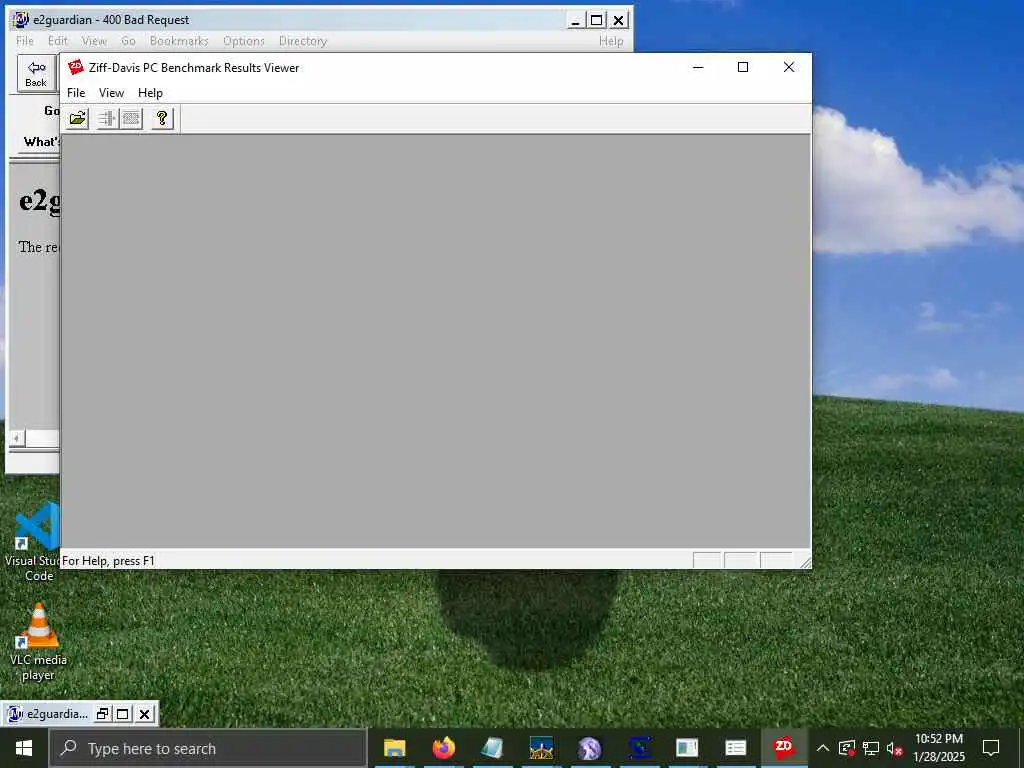Click the Windows Start button
Viewport: 1024px width, 768px height.
pos(24,748)
